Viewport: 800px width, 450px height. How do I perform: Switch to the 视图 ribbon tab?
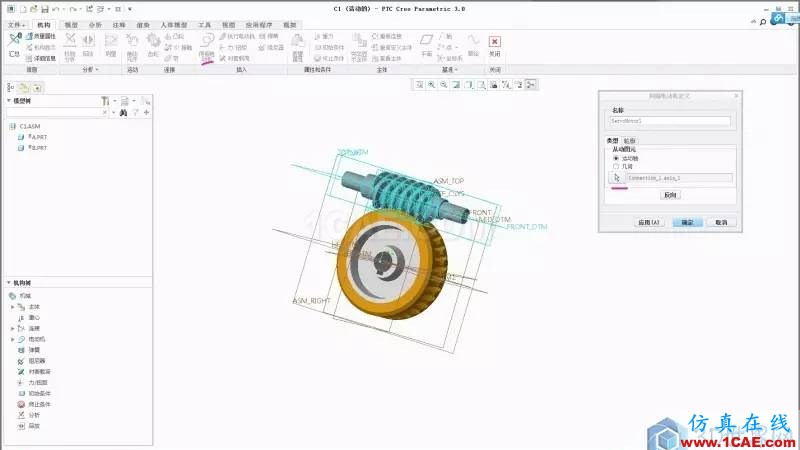[228, 25]
